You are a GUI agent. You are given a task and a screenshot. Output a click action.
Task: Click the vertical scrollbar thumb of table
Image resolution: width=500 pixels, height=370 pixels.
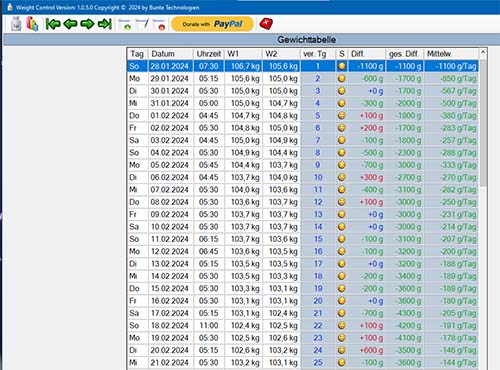coord(483,123)
